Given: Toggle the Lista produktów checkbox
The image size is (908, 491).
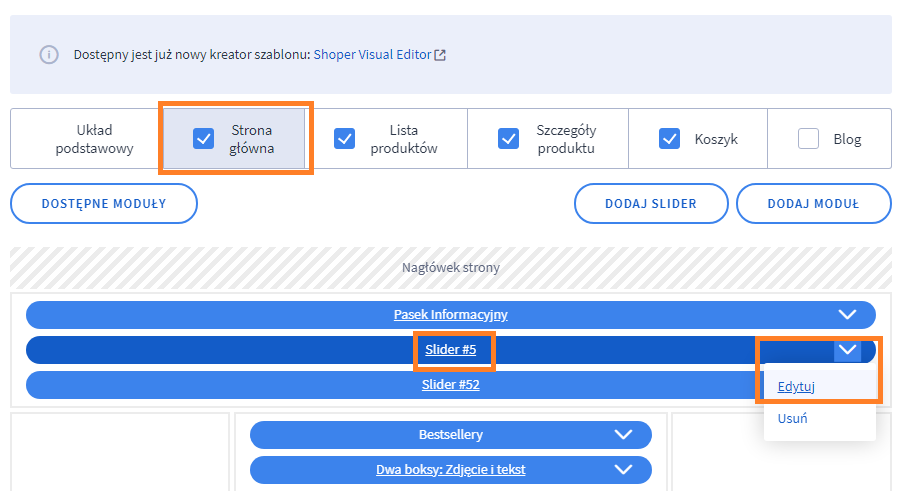Looking at the screenshot, I should pyautogui.click(x=345, y=139).
